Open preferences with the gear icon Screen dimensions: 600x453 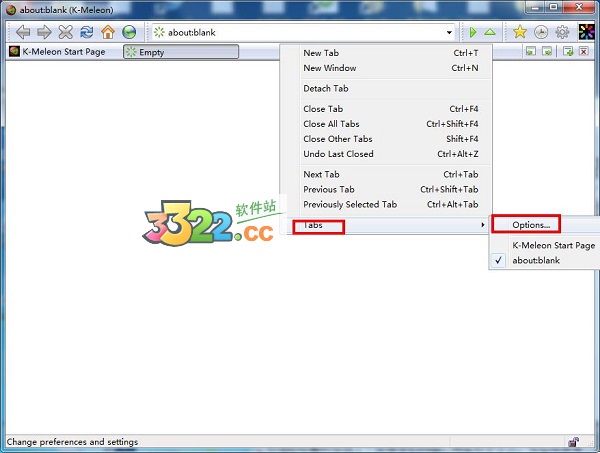pyautogui.click(x=562, y=32)
